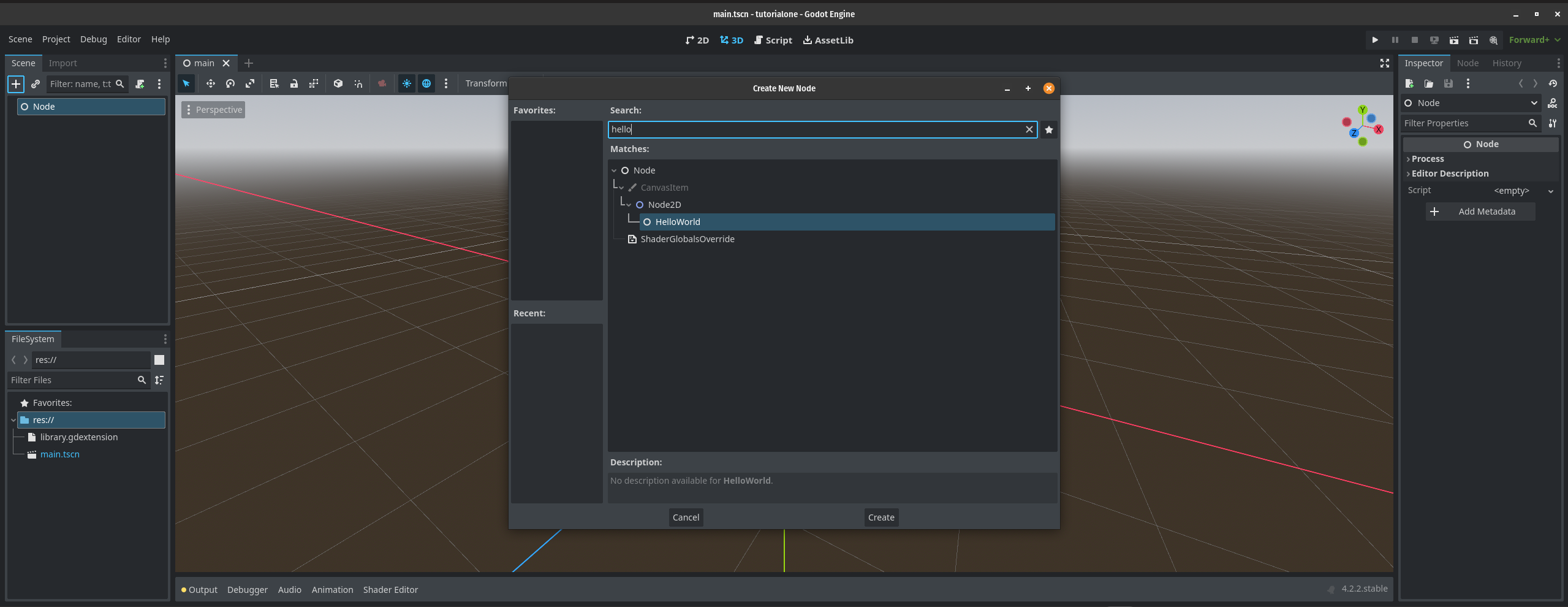Activate the Select Mode arrow tool
1568x607 pixels.
click(186, 83)
